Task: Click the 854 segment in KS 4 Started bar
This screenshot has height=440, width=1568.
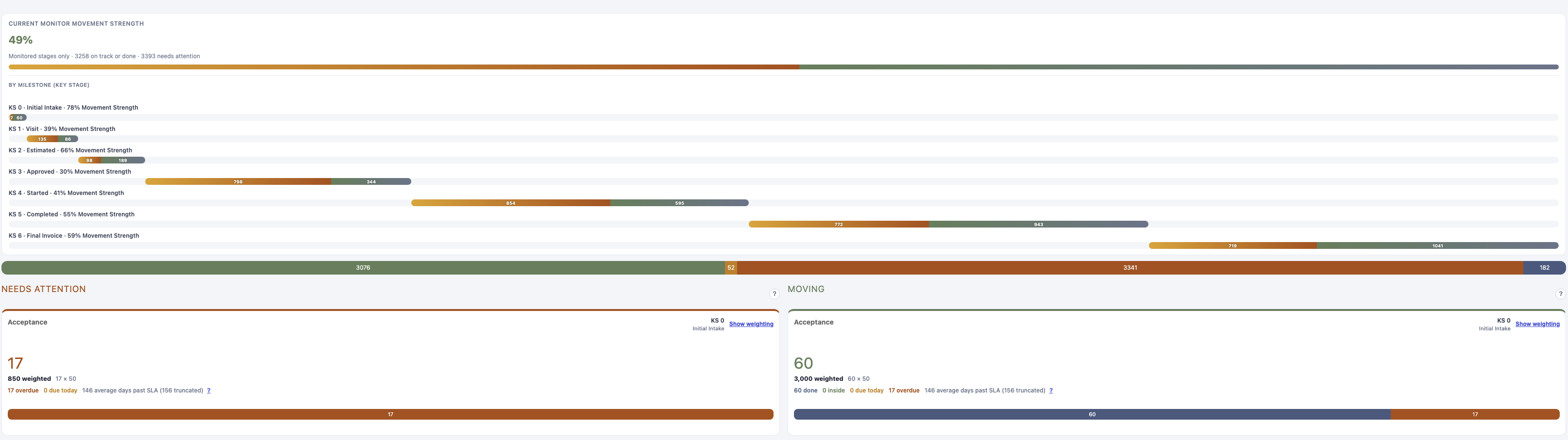Action: [511, 203]
